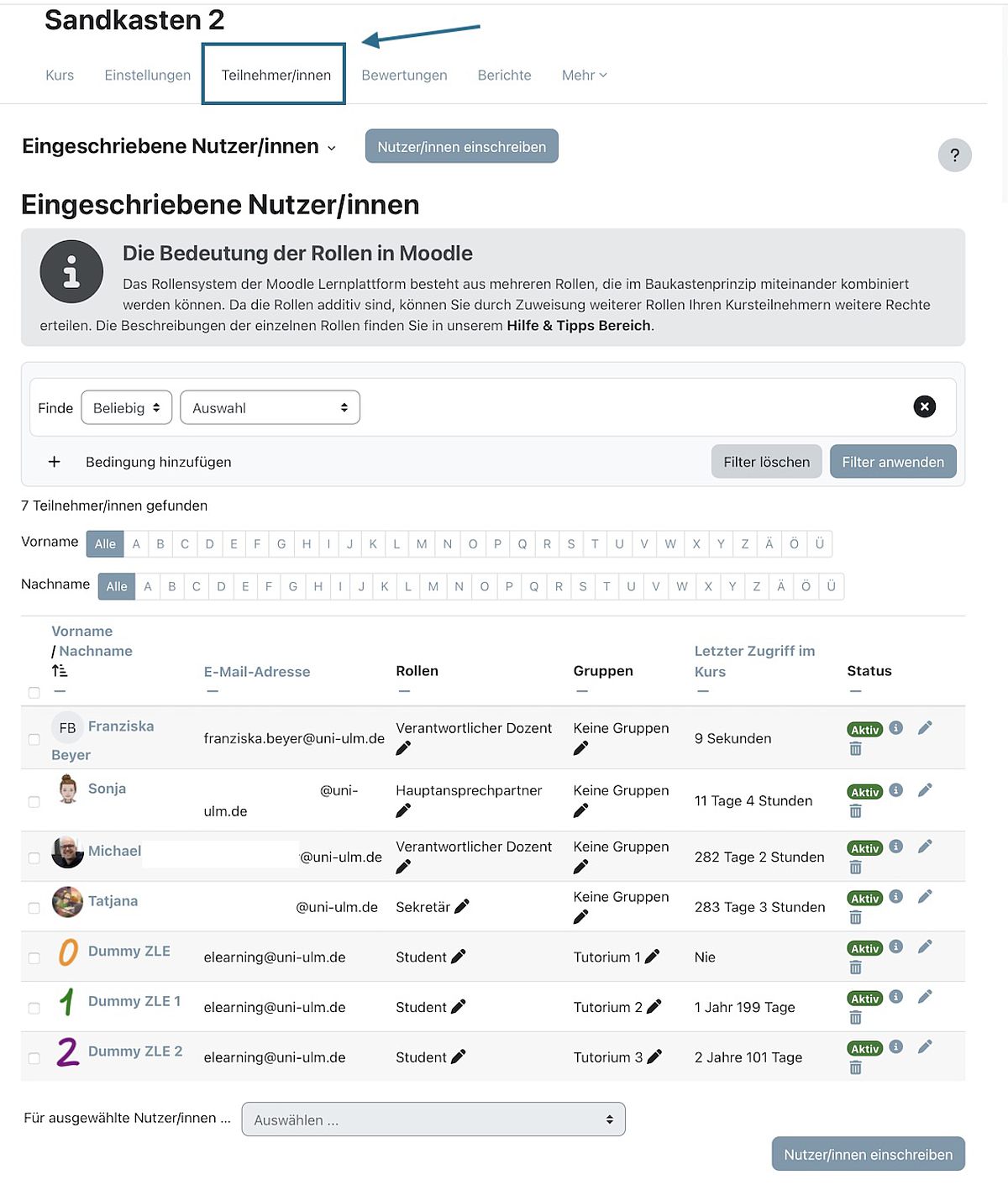The image size is (1008, 1185).
Task: Tick the checkbox for Franziska Beyer
Action: pyautogui.click(x=34, y=739)
